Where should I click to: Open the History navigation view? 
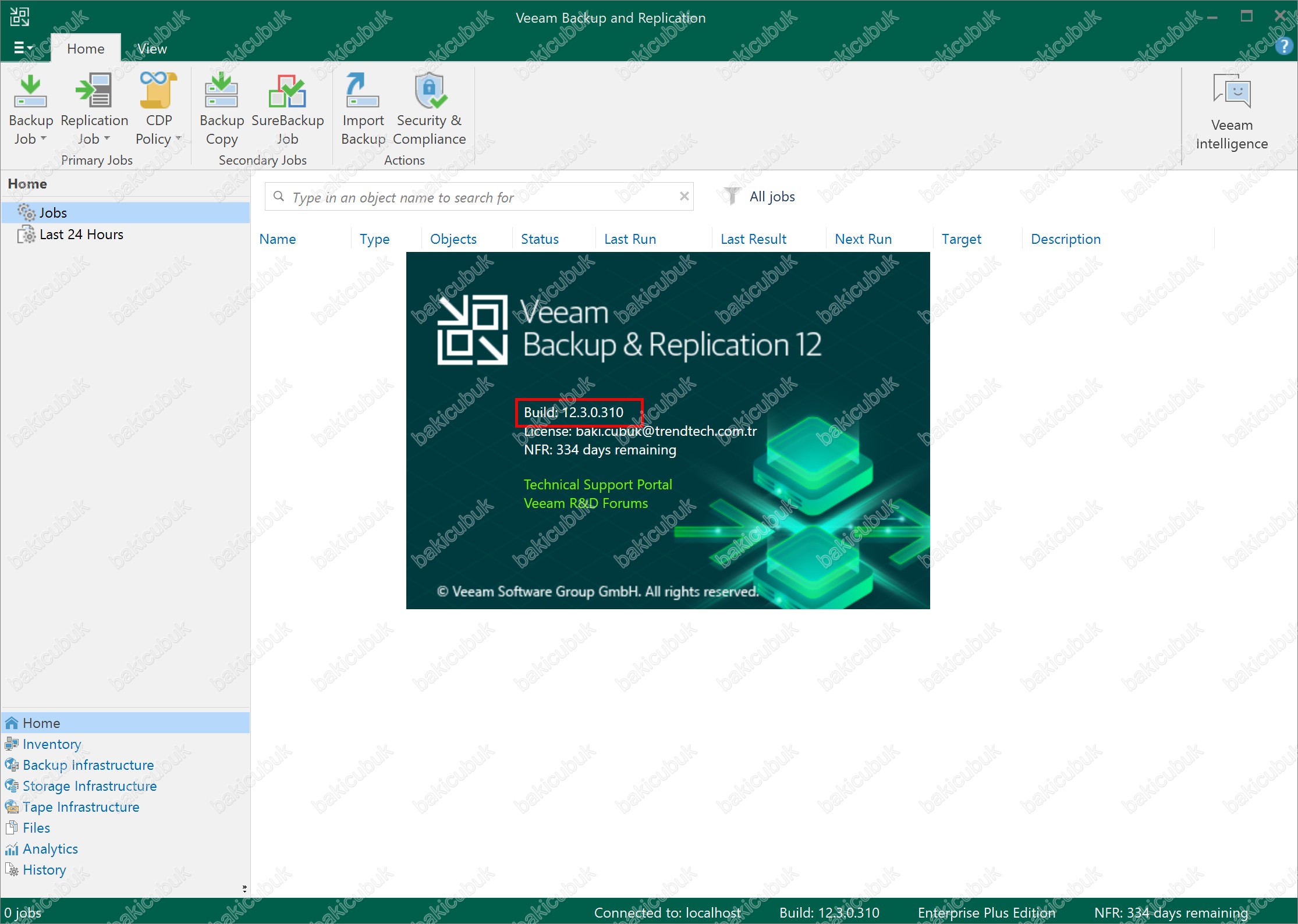point(126,870)
